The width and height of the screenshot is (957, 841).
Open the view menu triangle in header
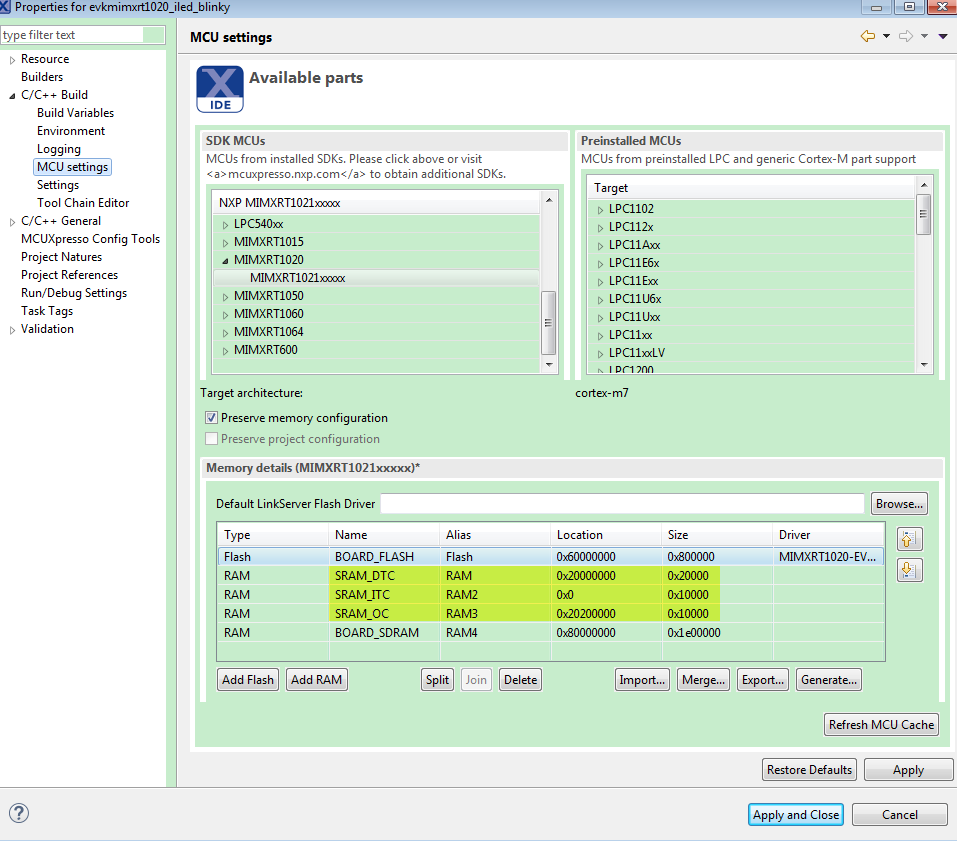click(942, 37)
